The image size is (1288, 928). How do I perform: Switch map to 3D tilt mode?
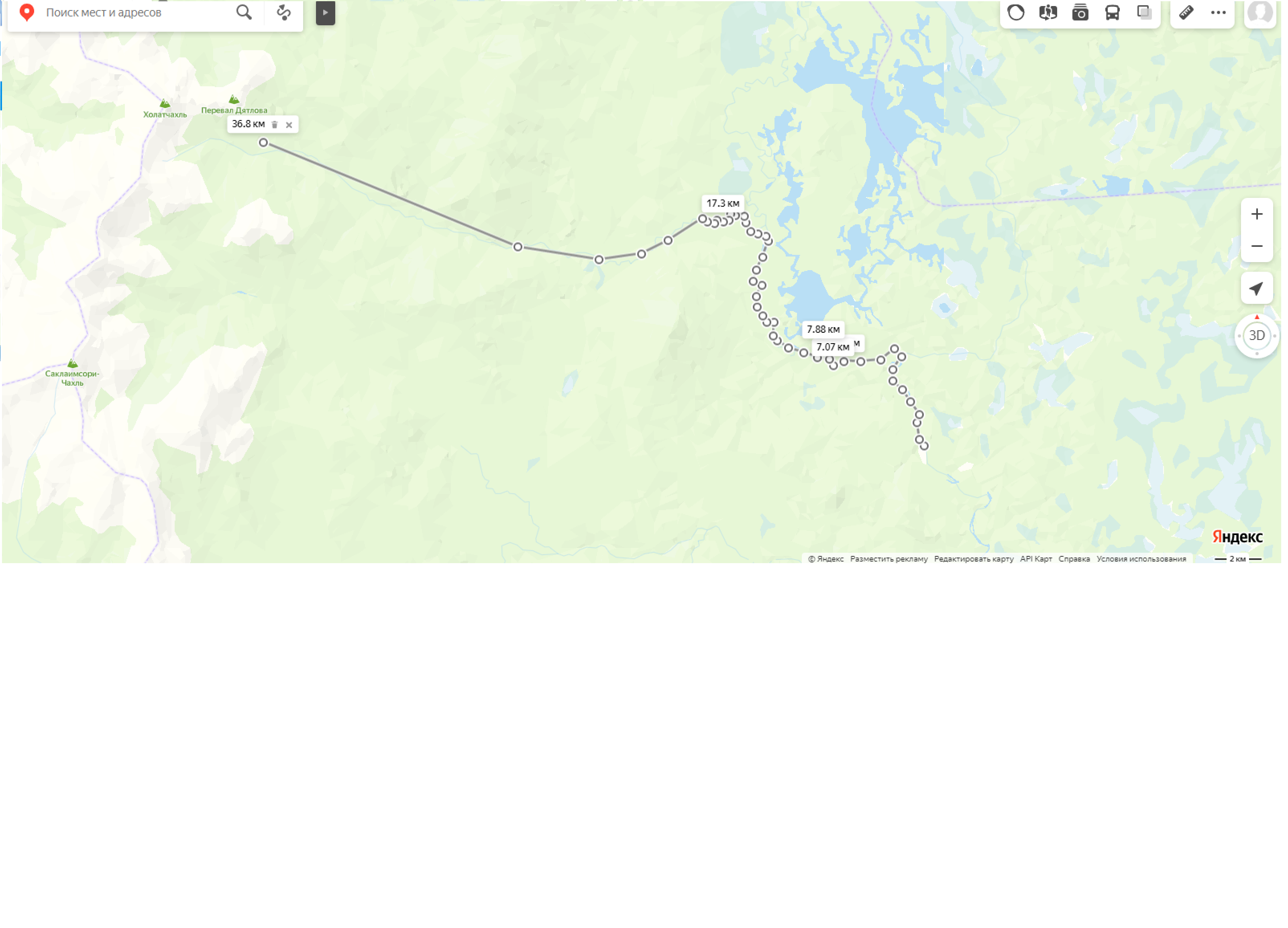(x=1257, y=336)
